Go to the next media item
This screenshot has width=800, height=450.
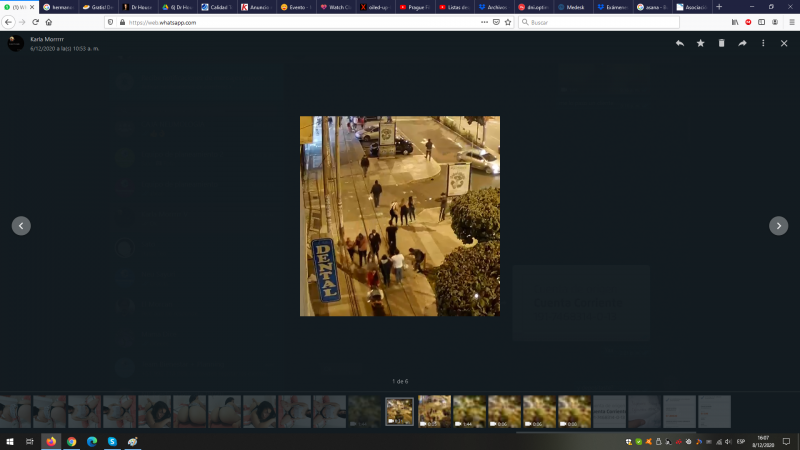tap(778, 226)
